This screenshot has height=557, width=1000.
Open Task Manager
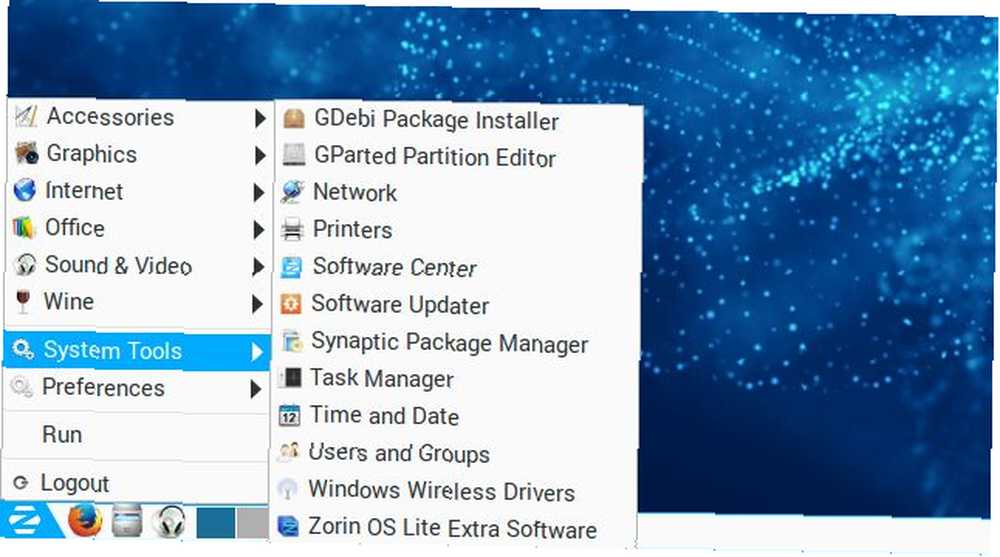(453, 378)
